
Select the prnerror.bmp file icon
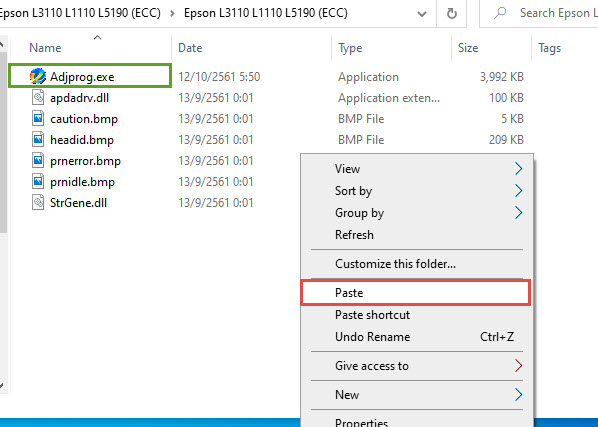[x=38, y=161]
